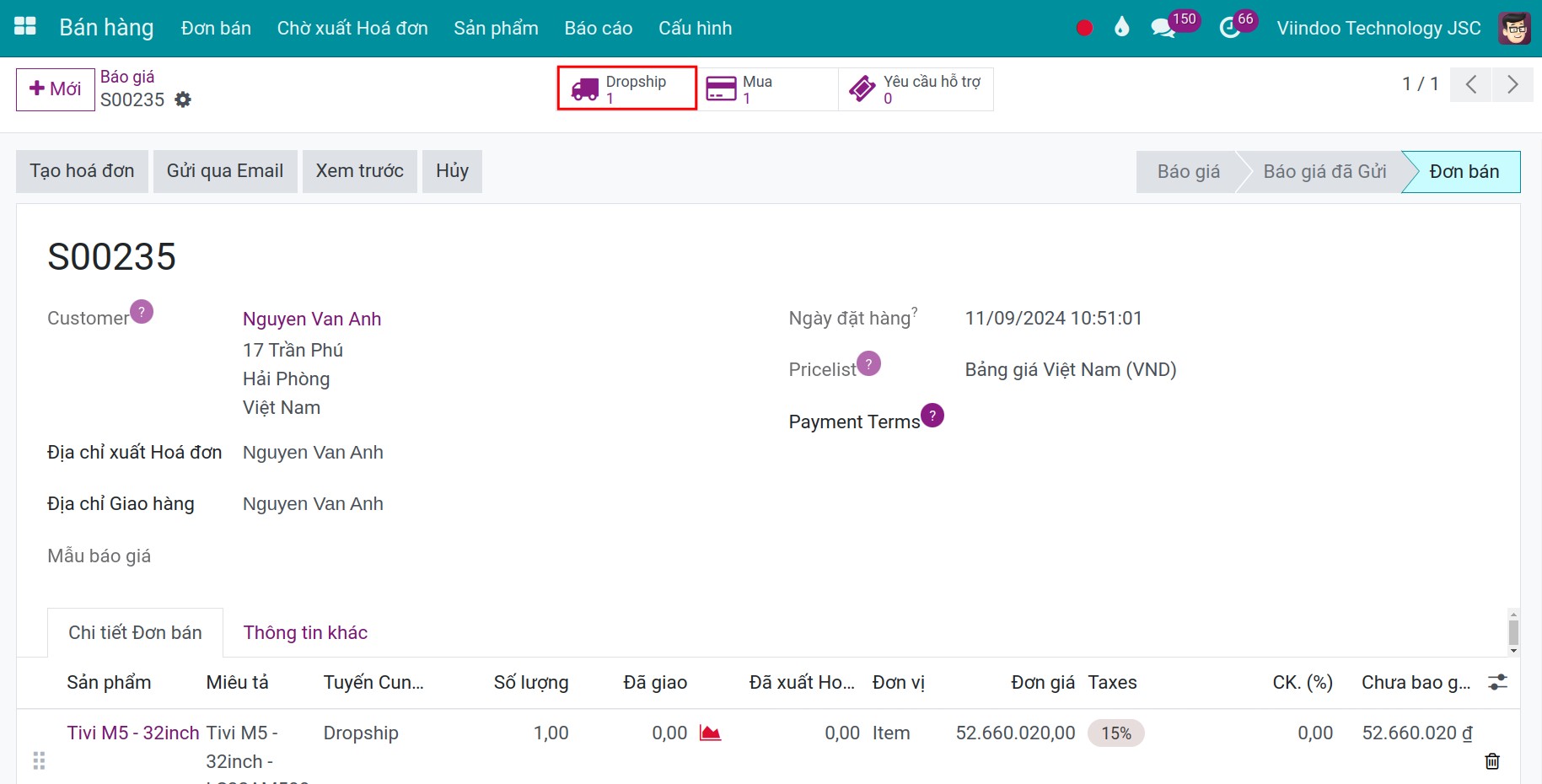Click the forecast chart icon on Tivi line

pos(711,733)
